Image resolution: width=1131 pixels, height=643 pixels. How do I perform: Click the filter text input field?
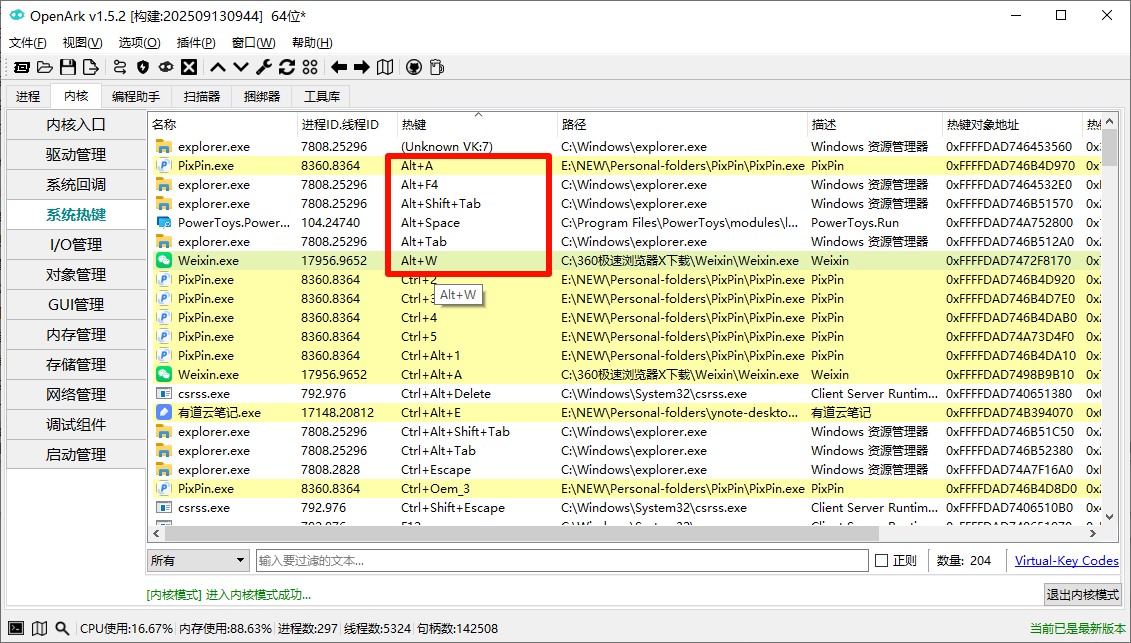tap(562, 561)
